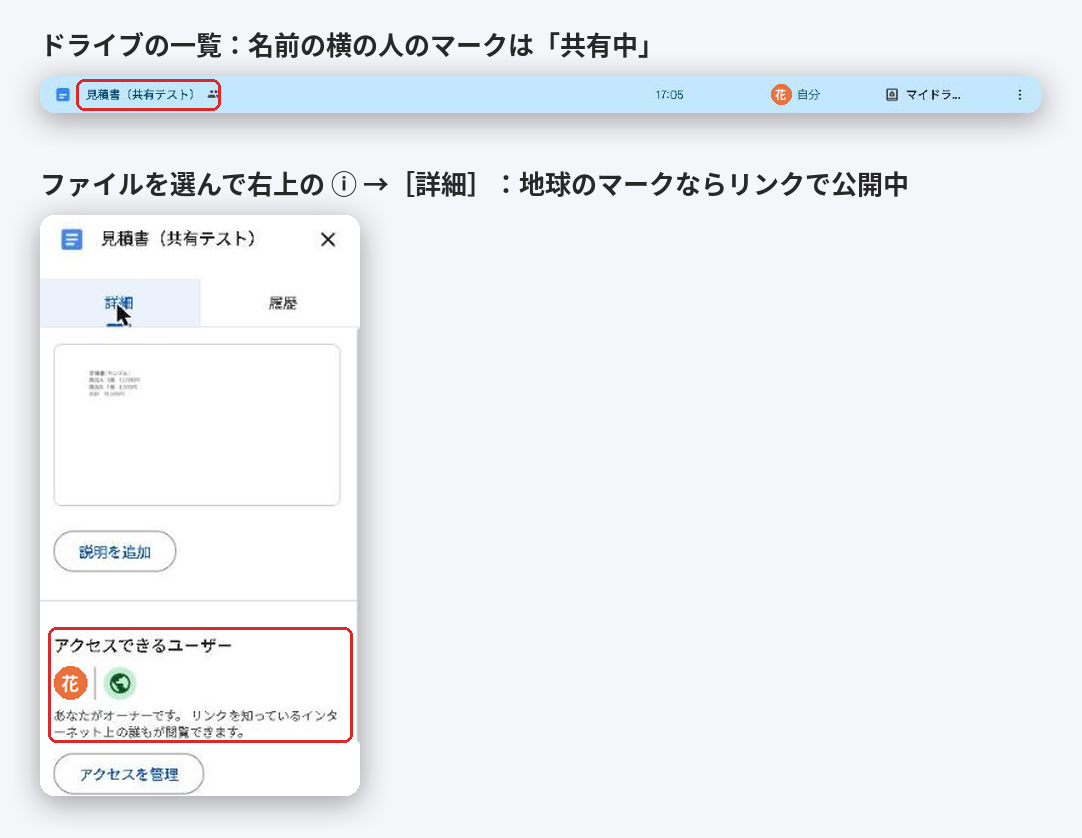This screenshot has height=838, width=1082.
Task: Click the orange 花 avatar under access users
Action: [70, 683]
